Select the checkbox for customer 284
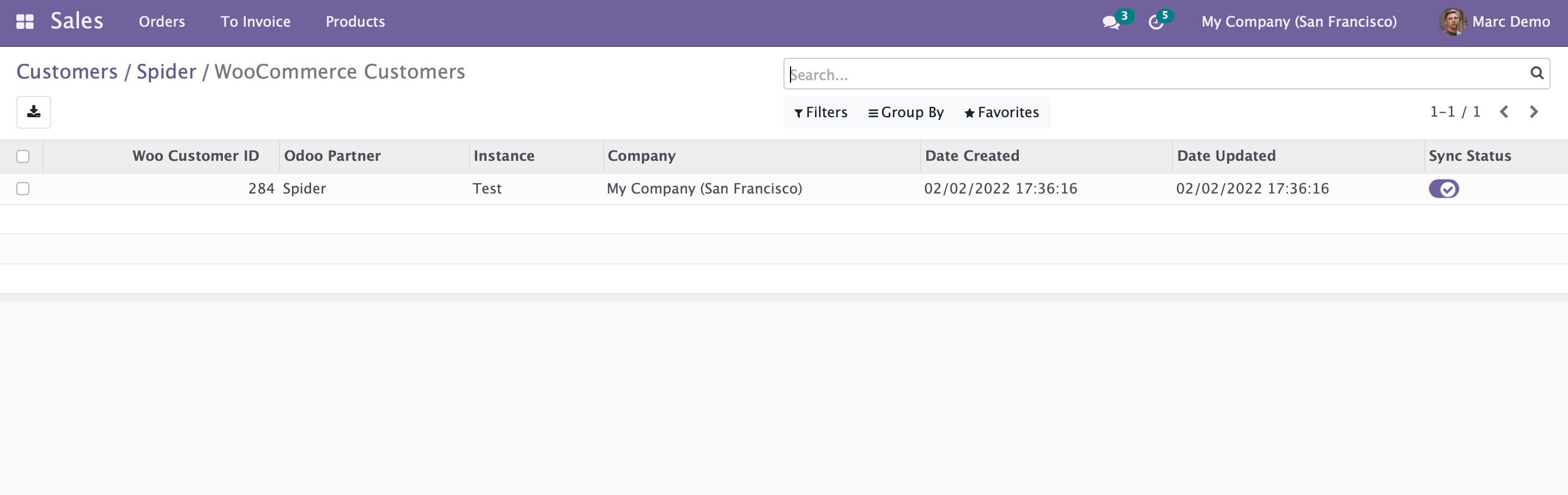The height and width of the screenshot is (495, 1568). click(23, 189)
